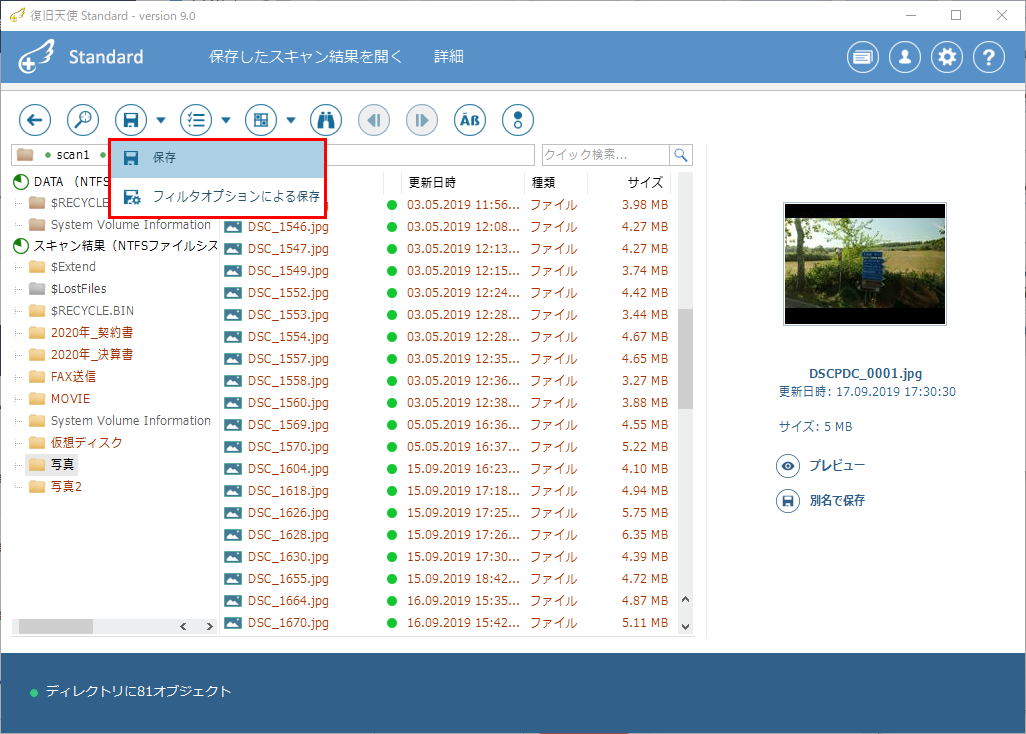
Task: Click the angel wing Standard logo
Action: pyautogui.click(x=36, y=56)
